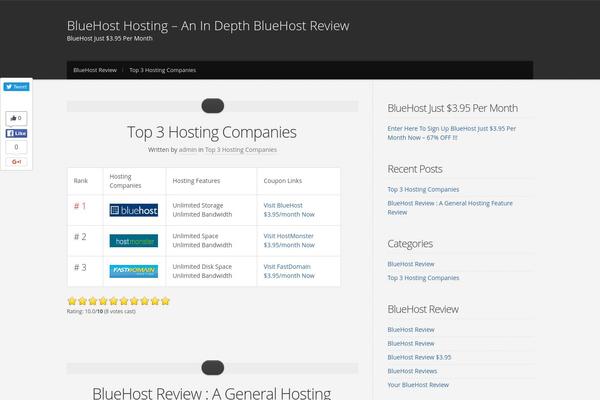Click the site title BlueHost Hosting header

pos(208,26)
